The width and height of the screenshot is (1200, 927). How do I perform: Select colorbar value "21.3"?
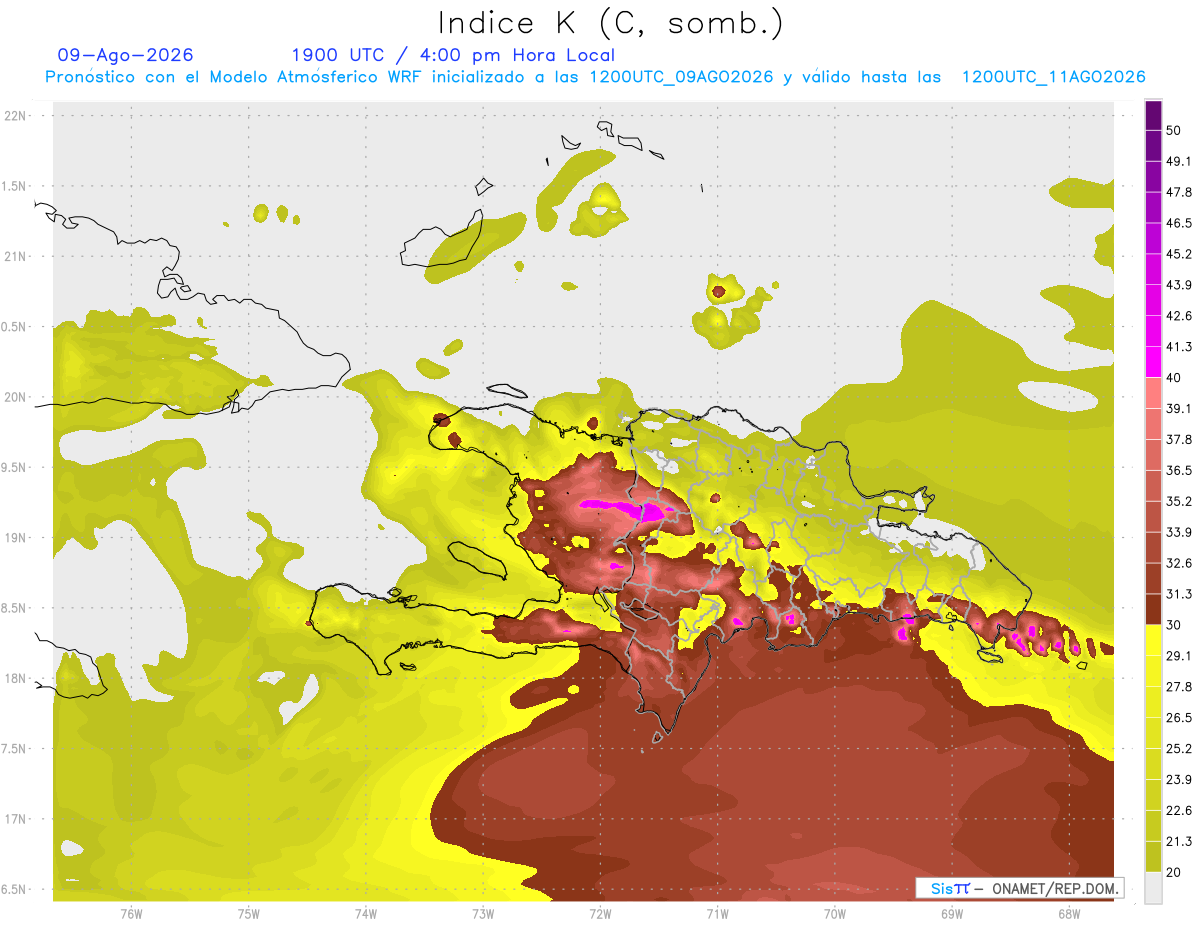coord(1179,842)
